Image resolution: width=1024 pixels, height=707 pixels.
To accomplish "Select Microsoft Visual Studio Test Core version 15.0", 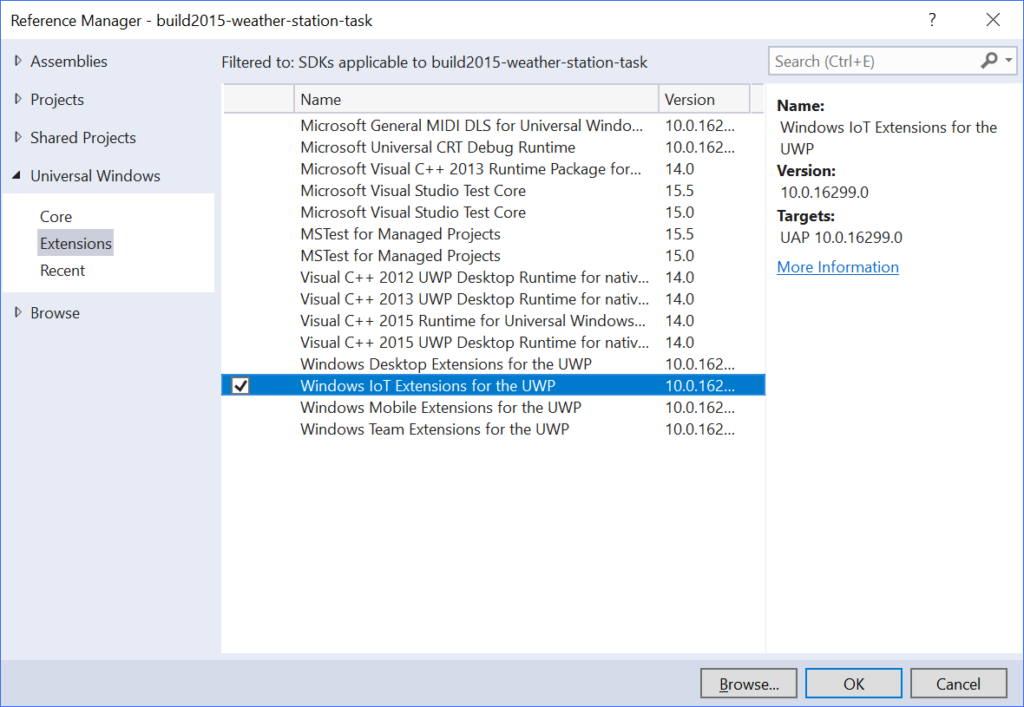I will pyautogui.click(x=493, y=212).
